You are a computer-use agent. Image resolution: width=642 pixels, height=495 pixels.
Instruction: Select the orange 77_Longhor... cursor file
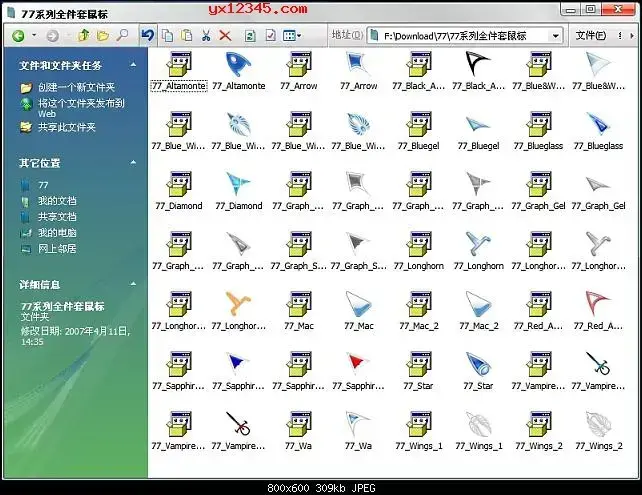[239, 310]
